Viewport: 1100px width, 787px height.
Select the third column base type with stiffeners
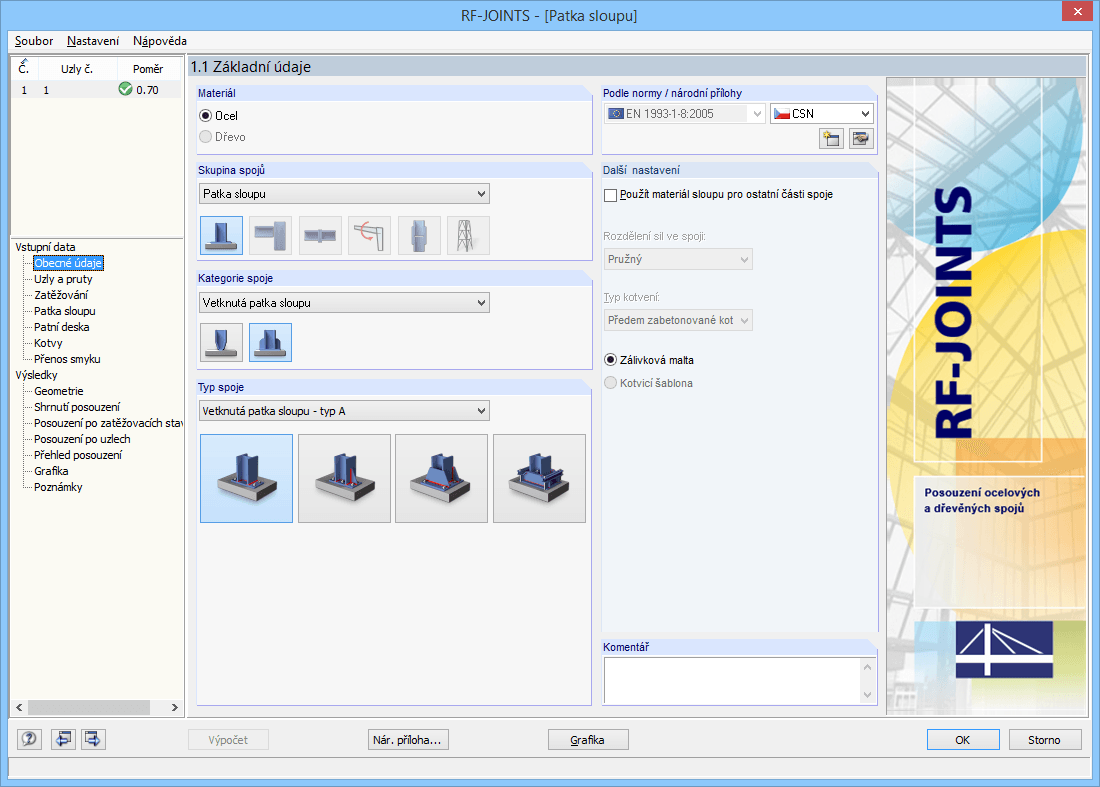click(x=441, y=478)
